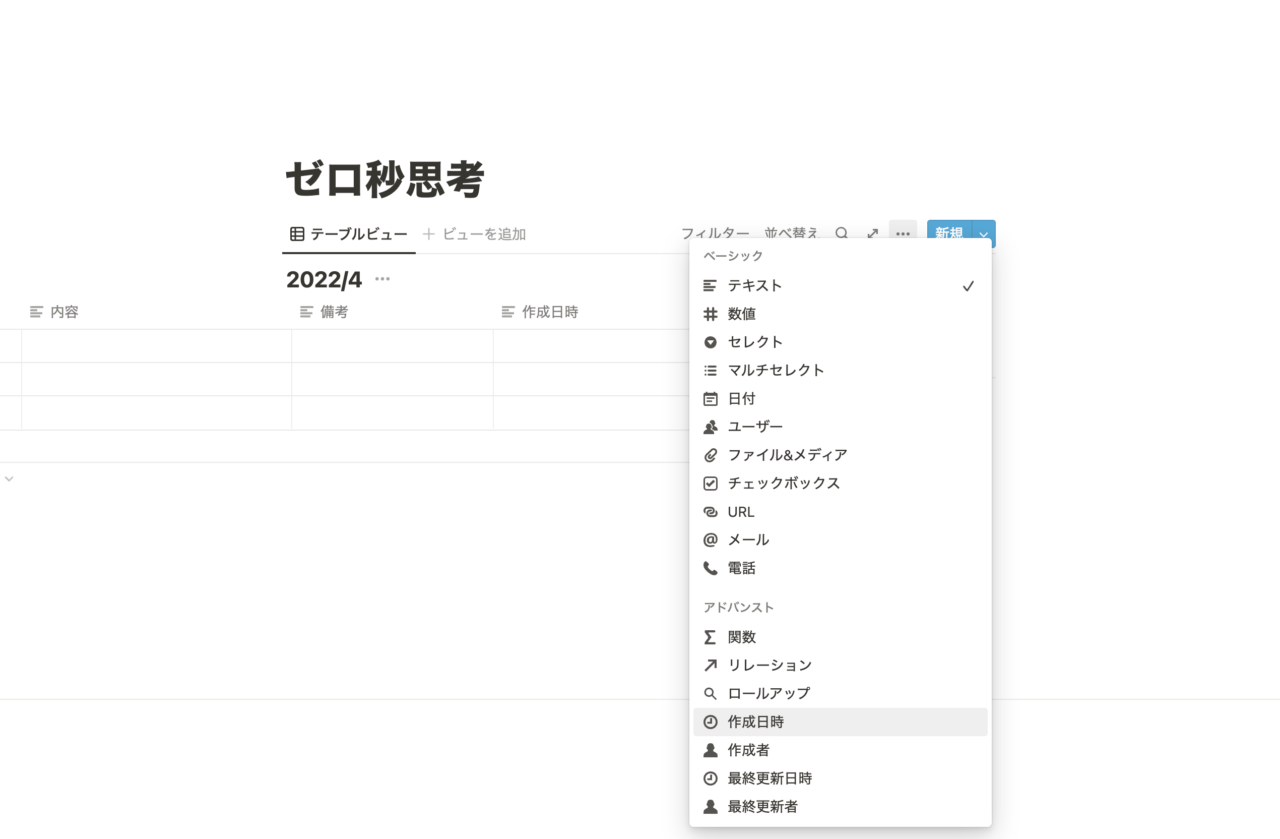Click the 新規 button

949,234
